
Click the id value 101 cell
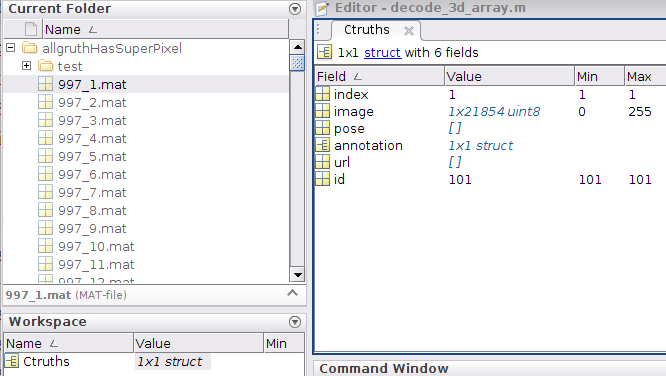460,179
